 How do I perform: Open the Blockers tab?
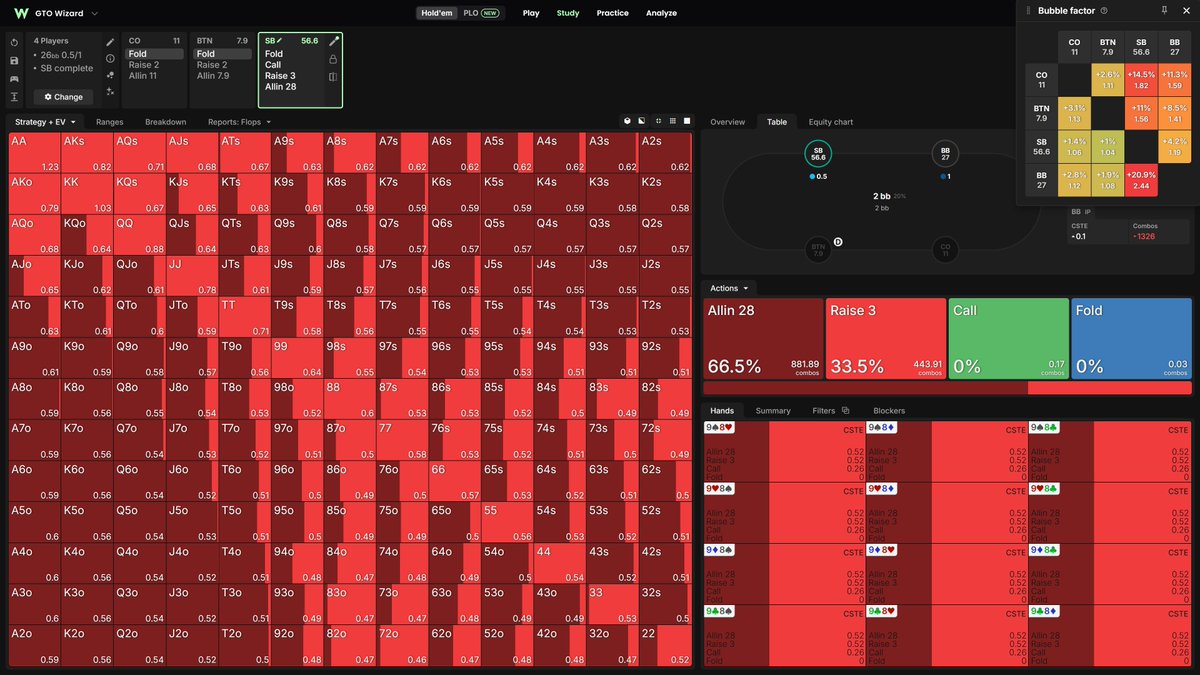(889, 411)
